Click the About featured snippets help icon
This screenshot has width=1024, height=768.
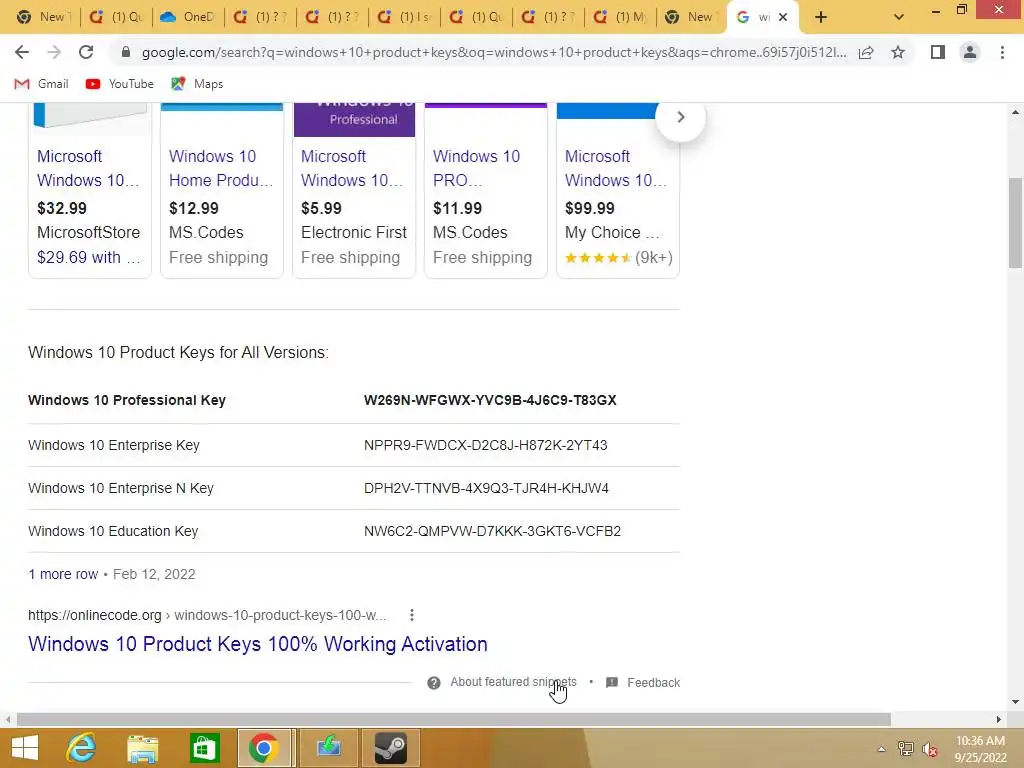click(434, 682)
